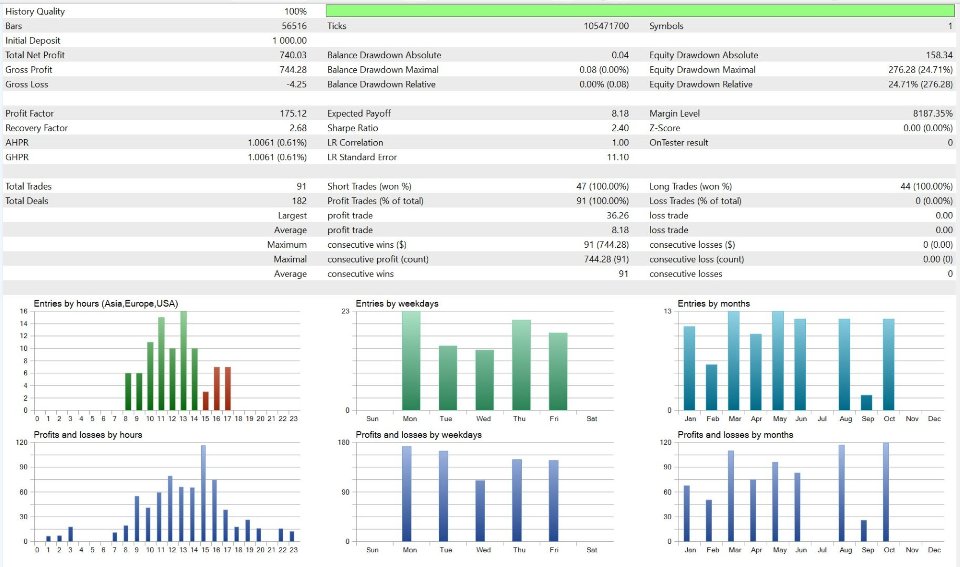This screenshot has width=960, height=567.
Task: Click the February bar in Entries by months
Action: click(x=711, y=388)
